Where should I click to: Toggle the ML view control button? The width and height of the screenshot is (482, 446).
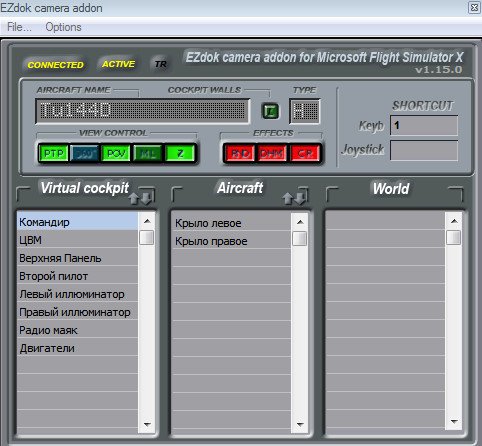[x=148, y=153]
